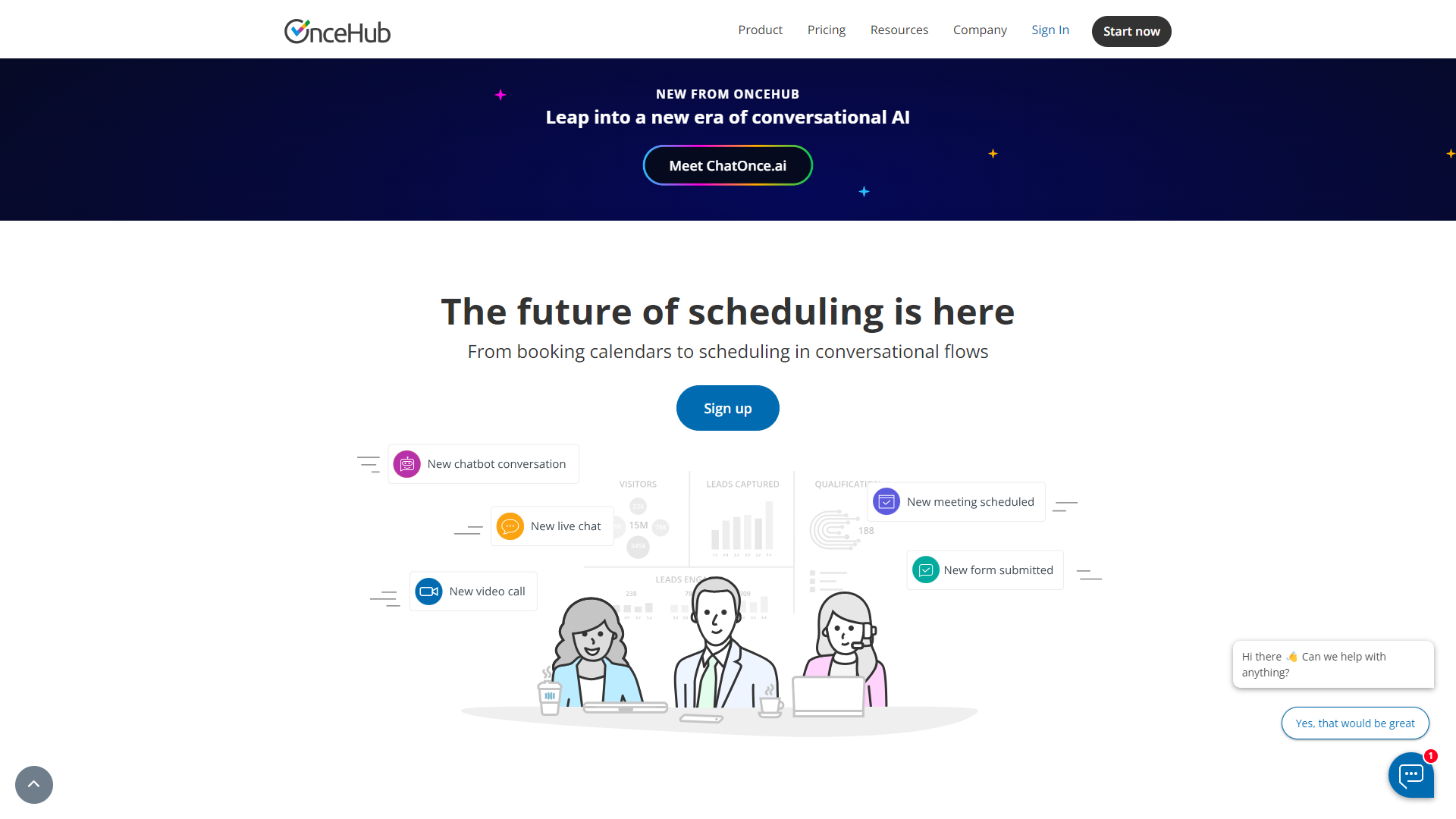The height and width of the screenshot is (819, 1456).
Task: Toggle the banner announcement visibility
Action: click(x=1450, y=154)
